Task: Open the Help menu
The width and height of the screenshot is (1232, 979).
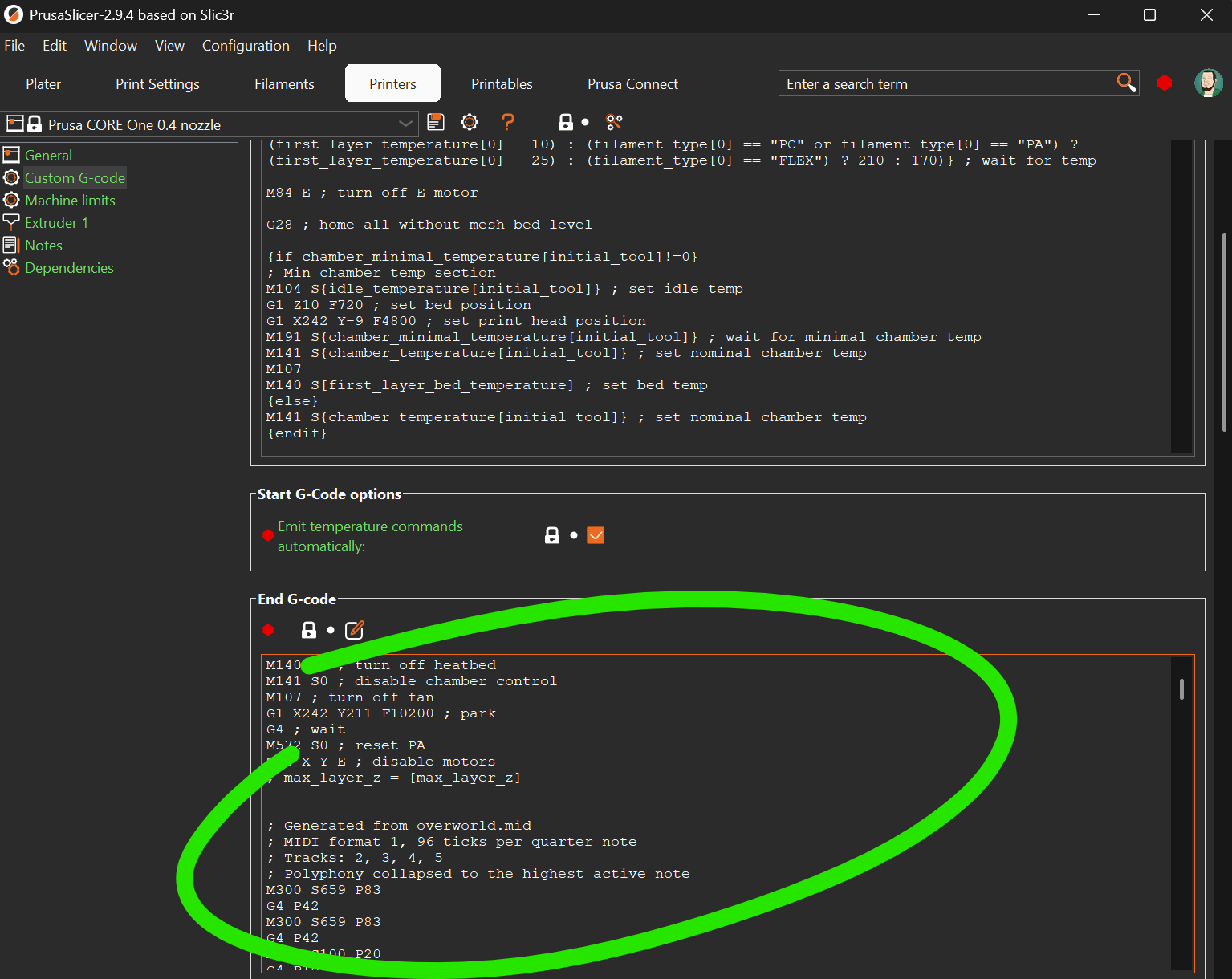Action: [322, 46]
